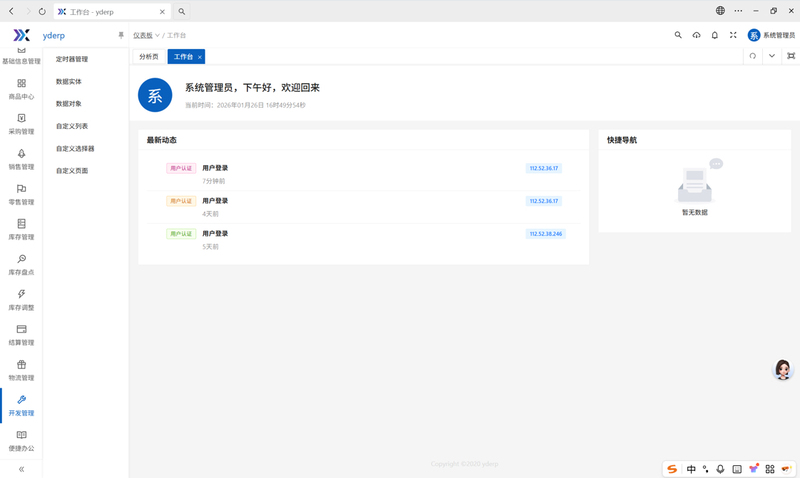Expand the tab options chevron dropdown

tap(772, 56)
